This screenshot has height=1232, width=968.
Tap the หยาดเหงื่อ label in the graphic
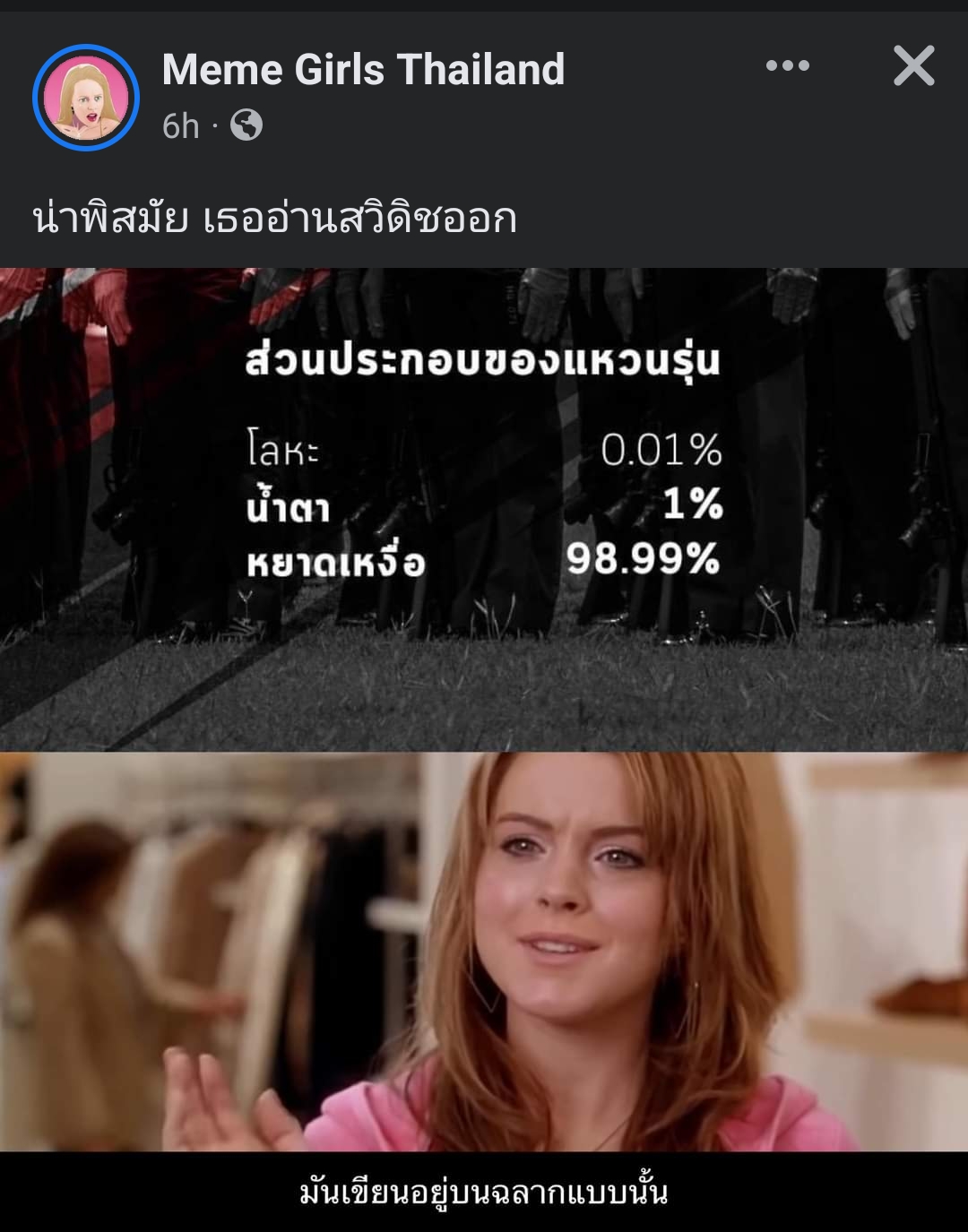click(336, 561)
